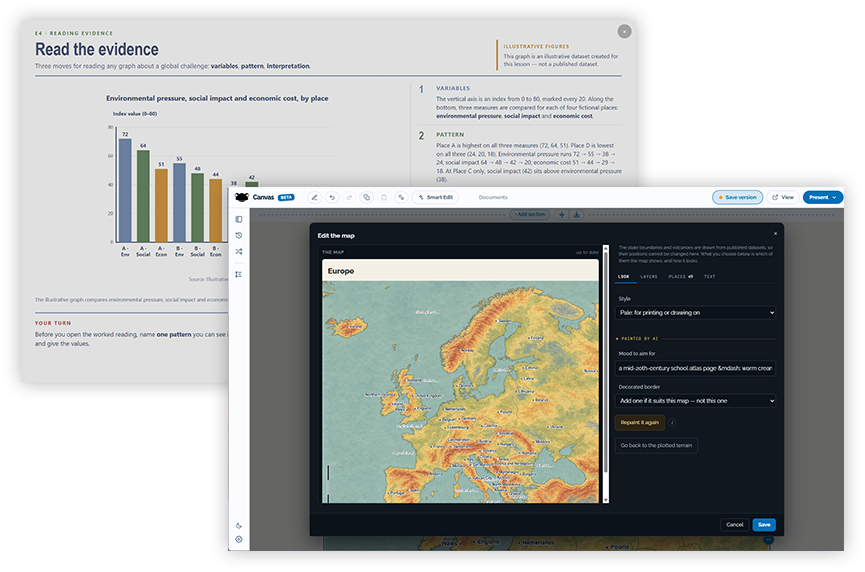Image resolution: width=865 pixels, height=572 pixels.
Task: Click the bar labeled 55 in chart
Action: [x=179, y=202]
